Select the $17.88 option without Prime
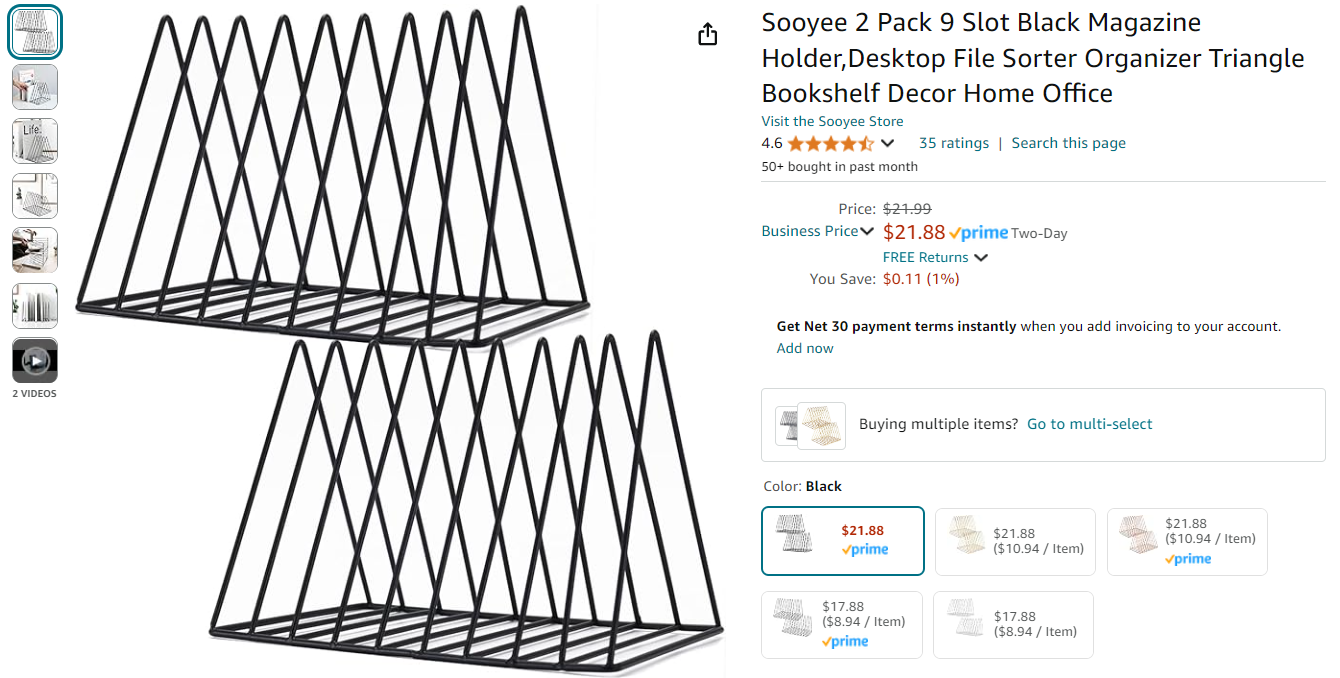Image resolution: width=1340 pixels, height=678 pixels. point(1012,624)
